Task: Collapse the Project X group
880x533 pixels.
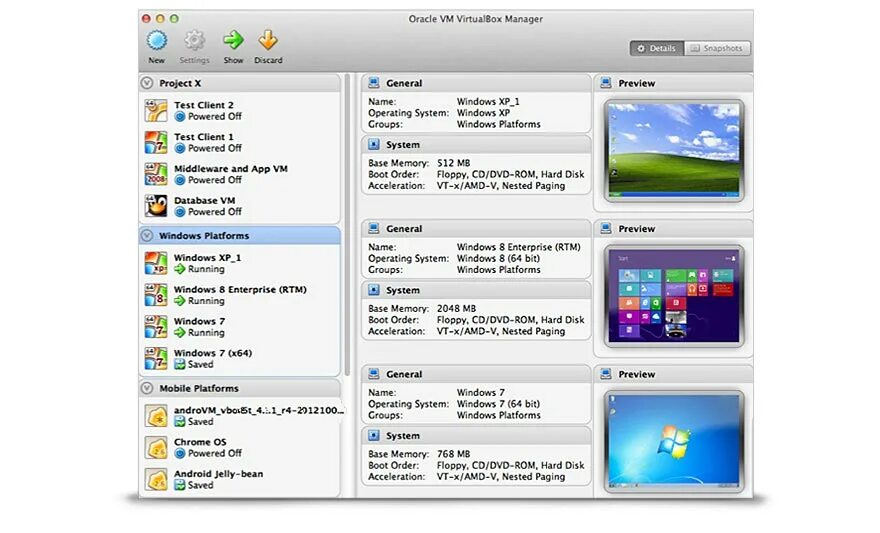Action: 147,83
